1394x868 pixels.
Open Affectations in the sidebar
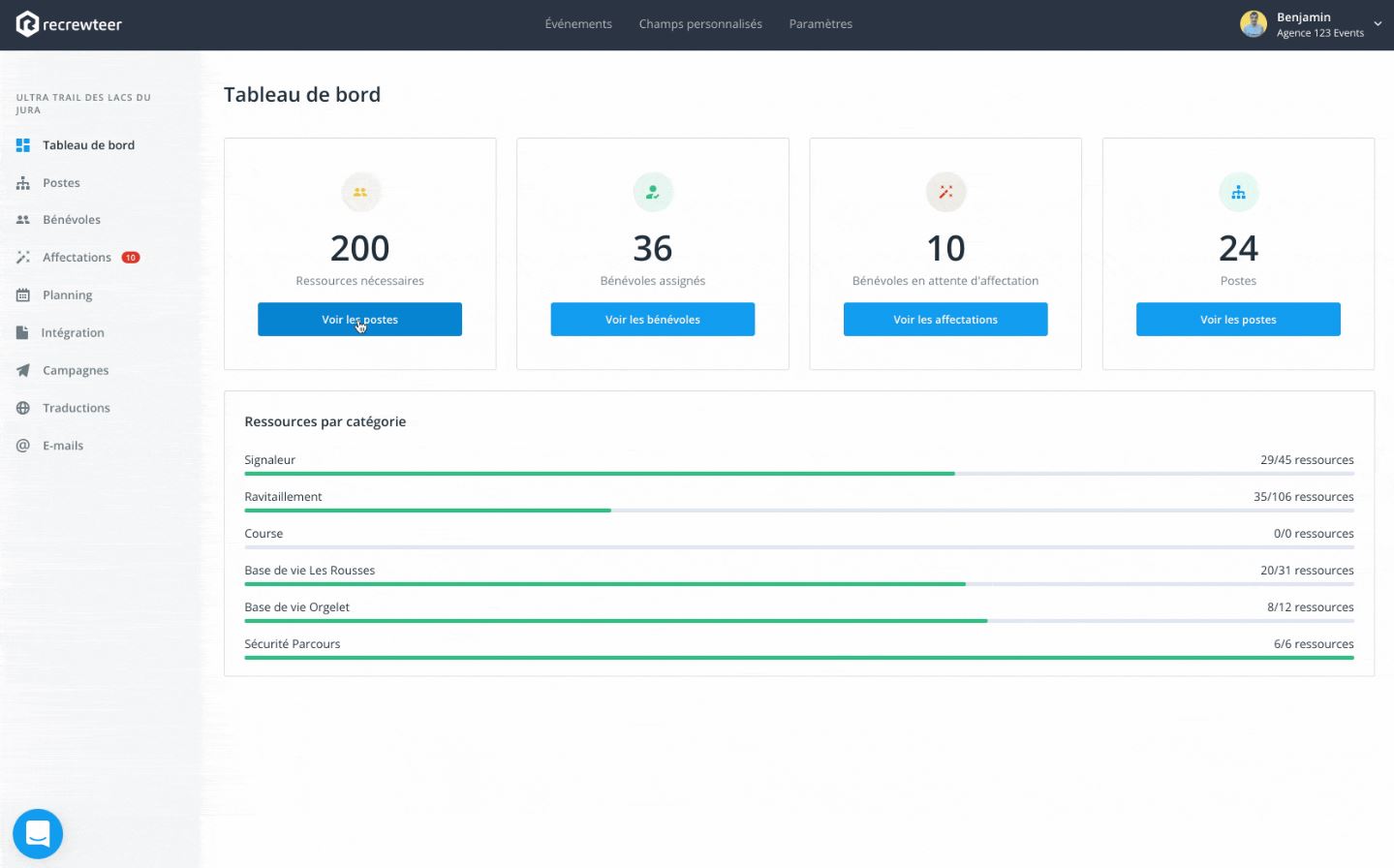coord(77,258)
